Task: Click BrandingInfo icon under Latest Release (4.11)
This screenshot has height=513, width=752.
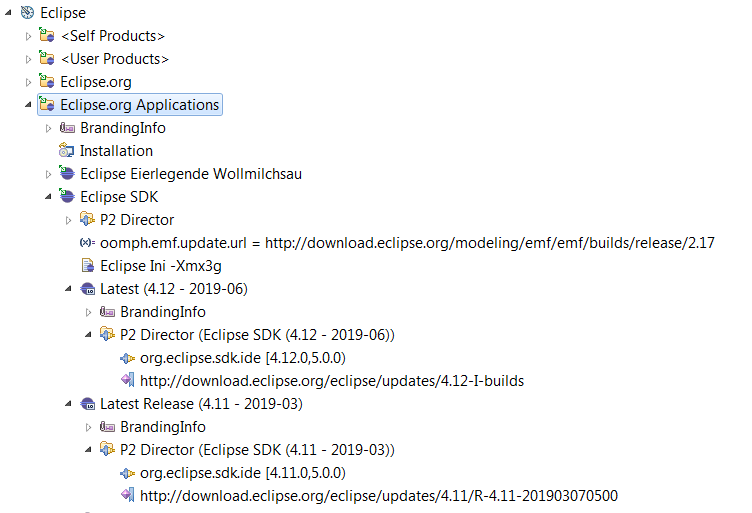Action: pyautogui.click(x=107, y=427)
